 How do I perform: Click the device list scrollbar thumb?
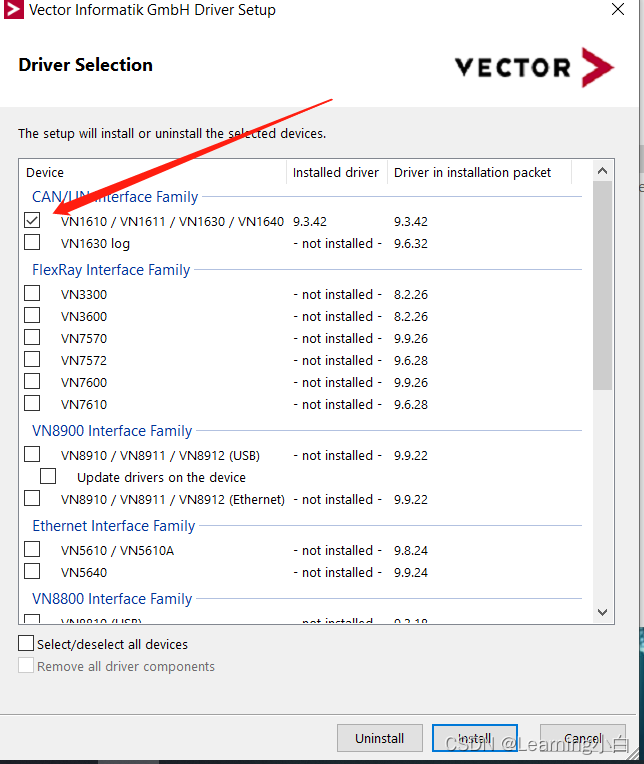coord(603,286)
